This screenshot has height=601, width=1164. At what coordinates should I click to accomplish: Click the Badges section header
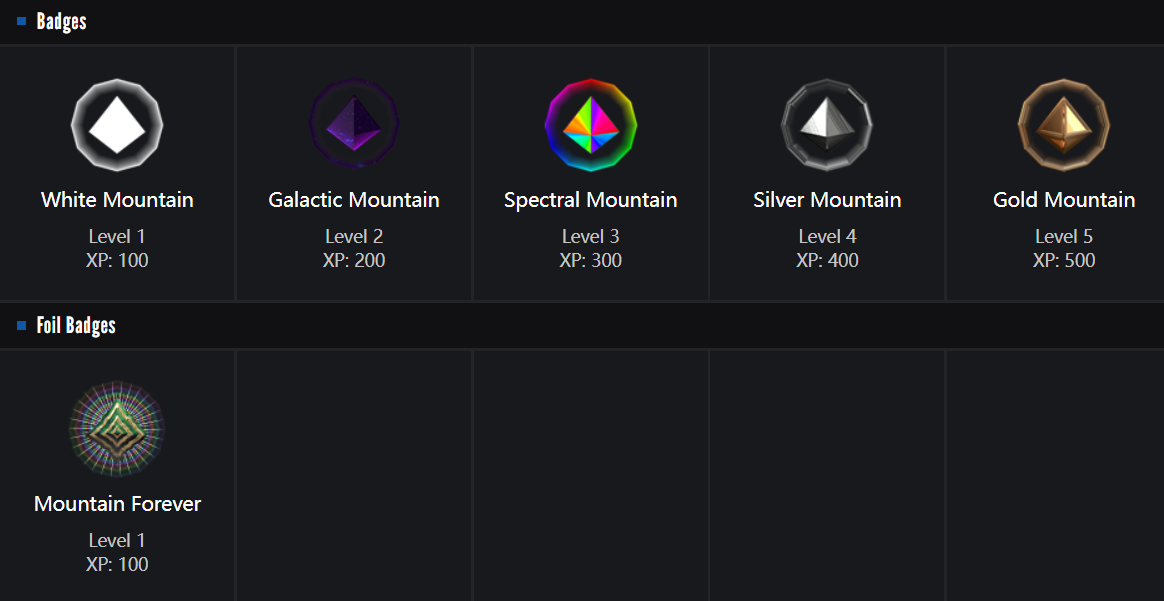point(62,21)
